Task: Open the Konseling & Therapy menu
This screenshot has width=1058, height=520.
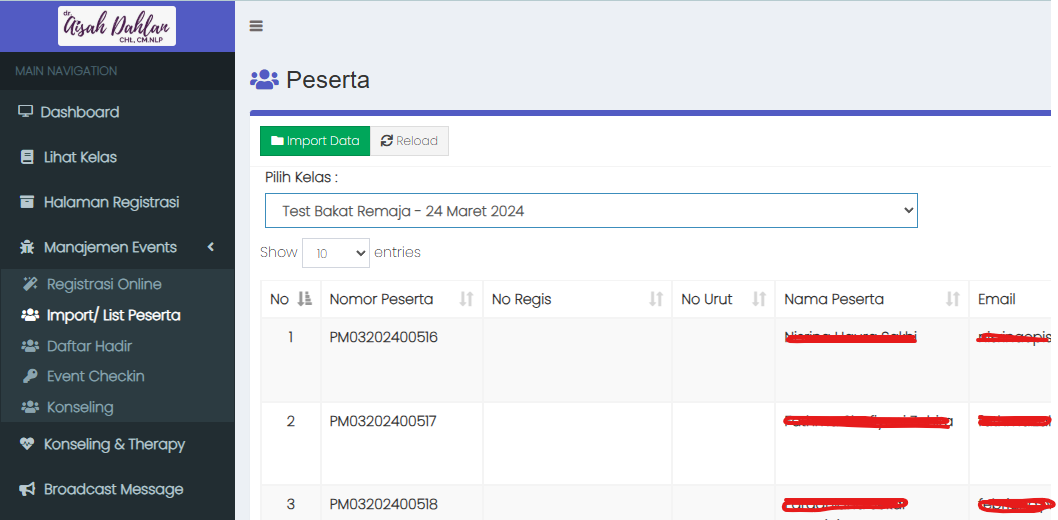Action: tap(114, 444)
